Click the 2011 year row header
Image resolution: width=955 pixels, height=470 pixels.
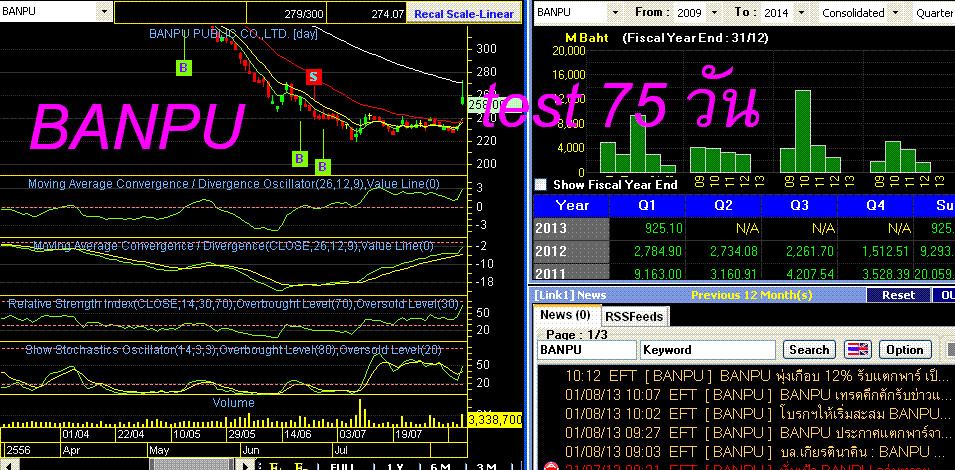(571, 273)
